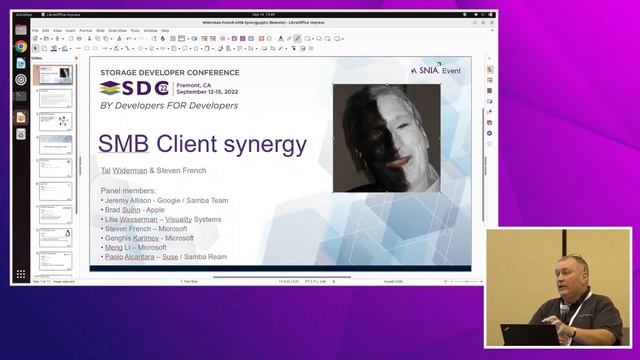Open the Slide Show menu
The height and width of the screenshot is (360, 640).
(118, 31)
